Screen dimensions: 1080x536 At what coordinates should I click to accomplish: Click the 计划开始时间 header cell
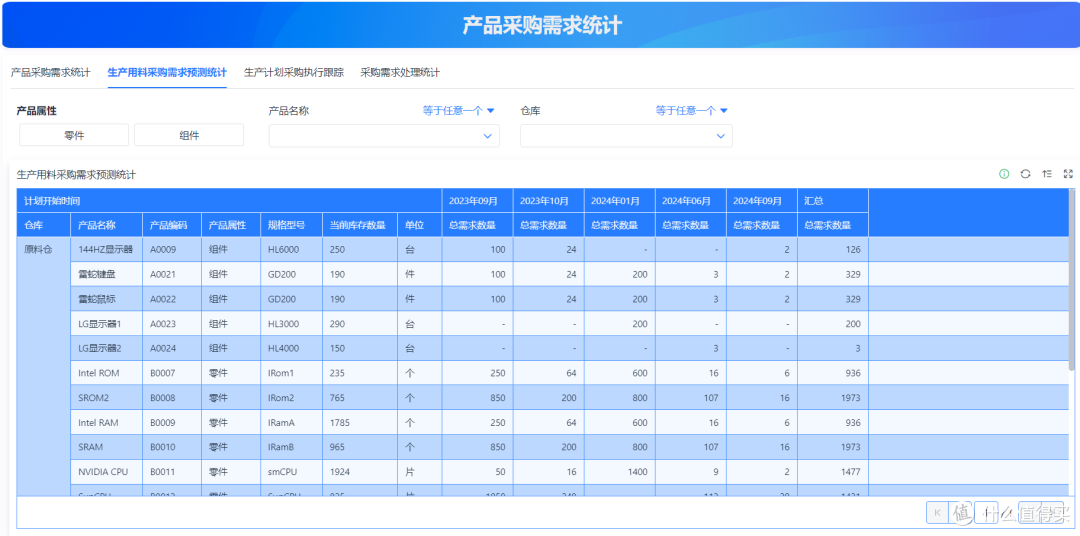[229, 201]
